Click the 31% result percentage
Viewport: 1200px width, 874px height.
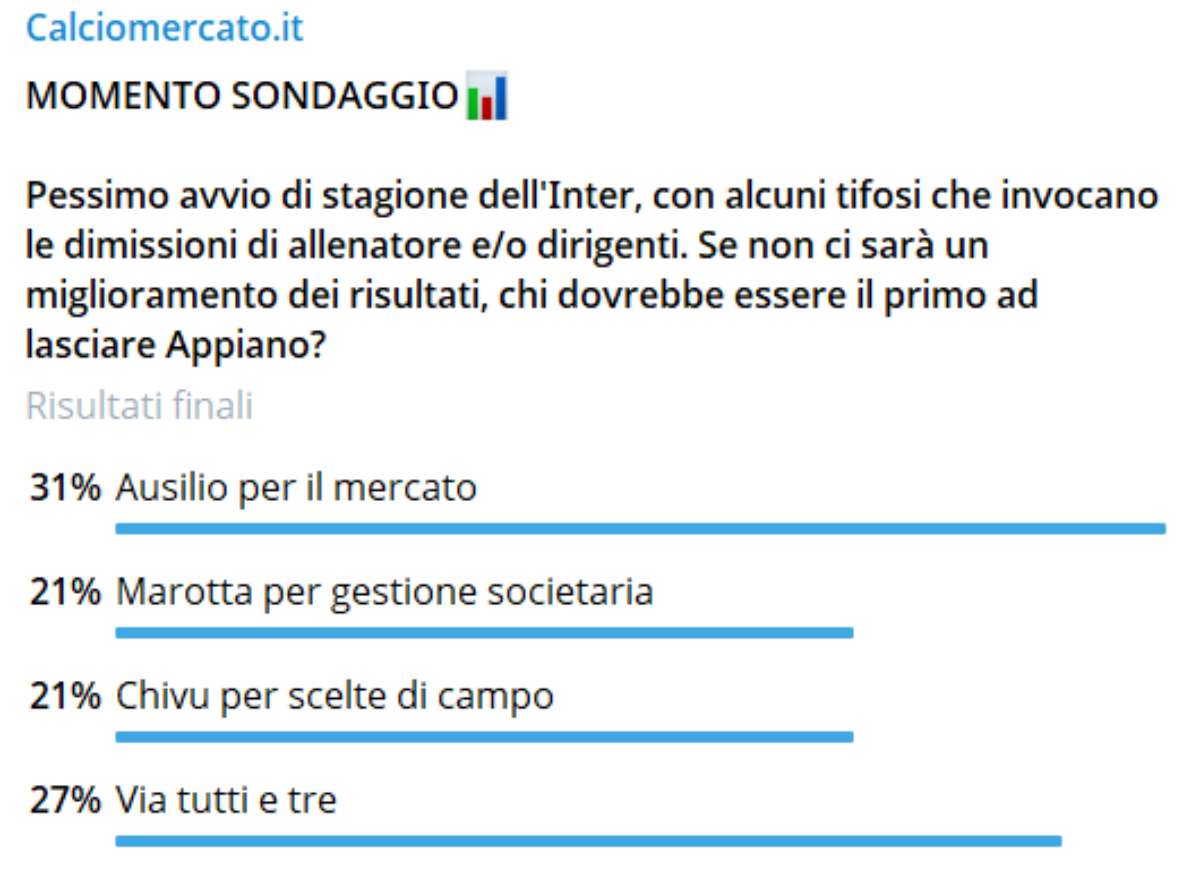(x=65, y=488)
